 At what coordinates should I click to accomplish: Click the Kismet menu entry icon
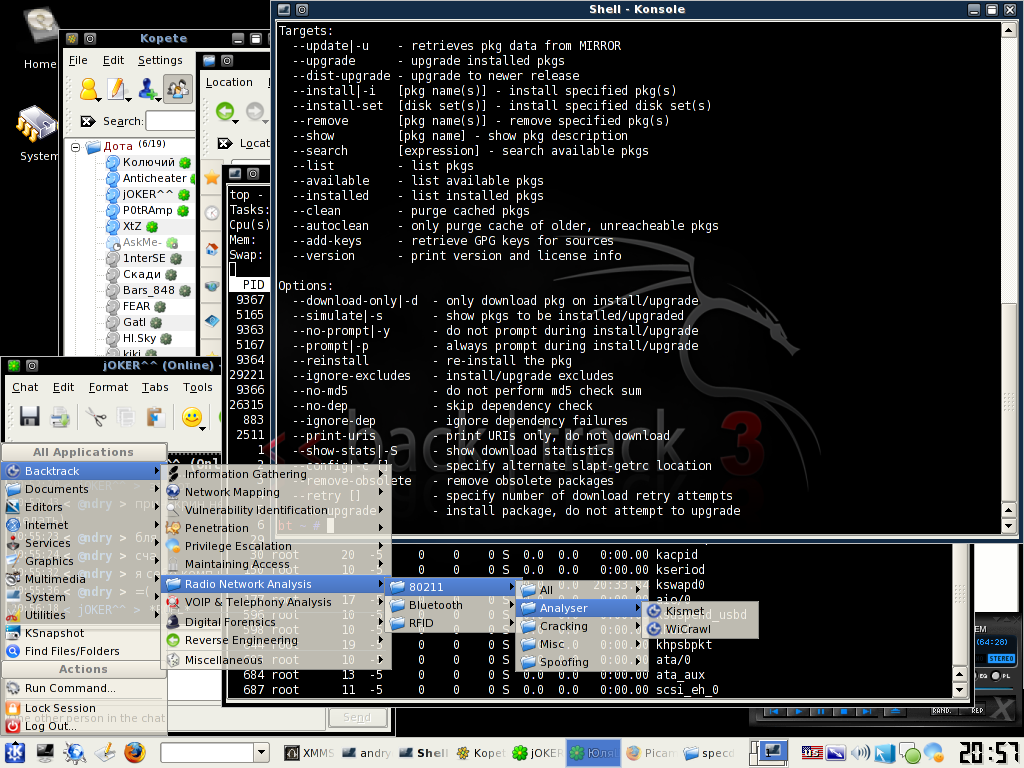point(654,611)
